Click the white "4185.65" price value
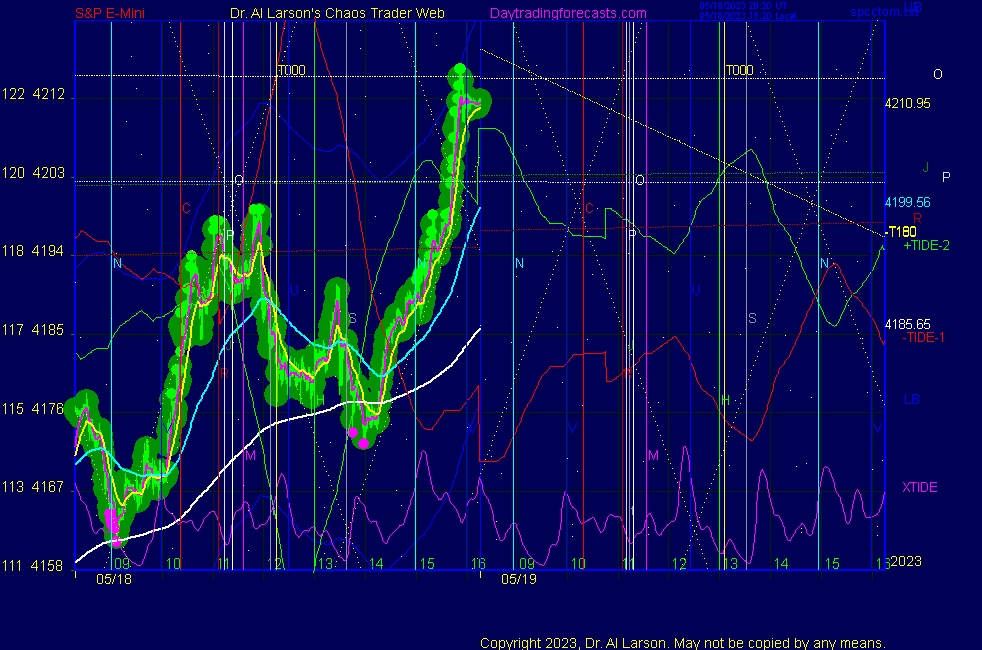Image resolution: width=982 pixels, height=650 pixels. coord(907,324)
